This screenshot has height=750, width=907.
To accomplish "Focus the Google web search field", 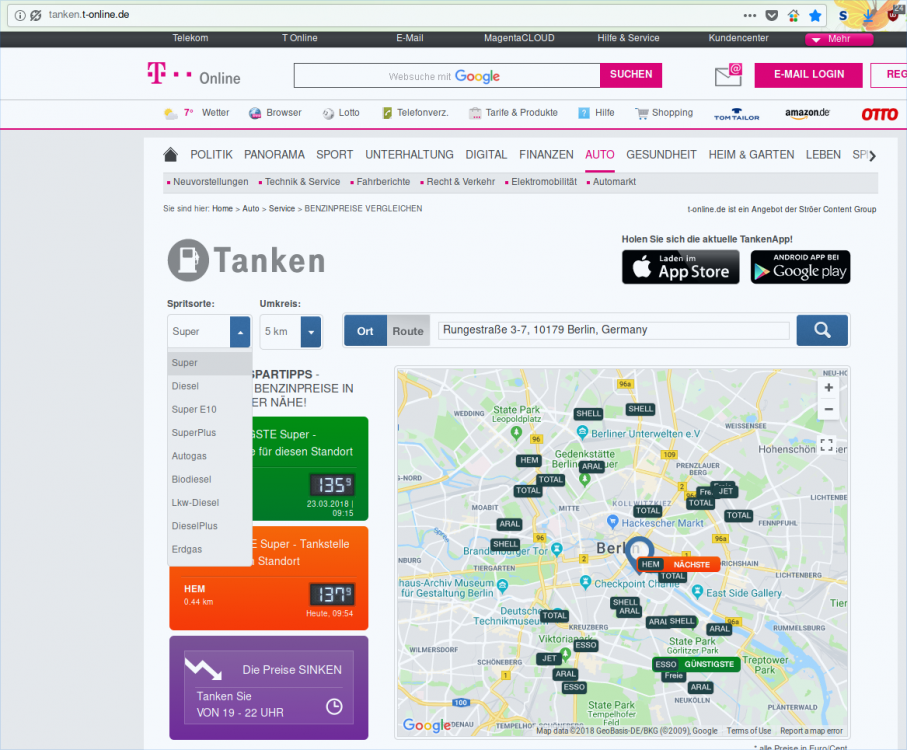I will [x=447, y=76].
